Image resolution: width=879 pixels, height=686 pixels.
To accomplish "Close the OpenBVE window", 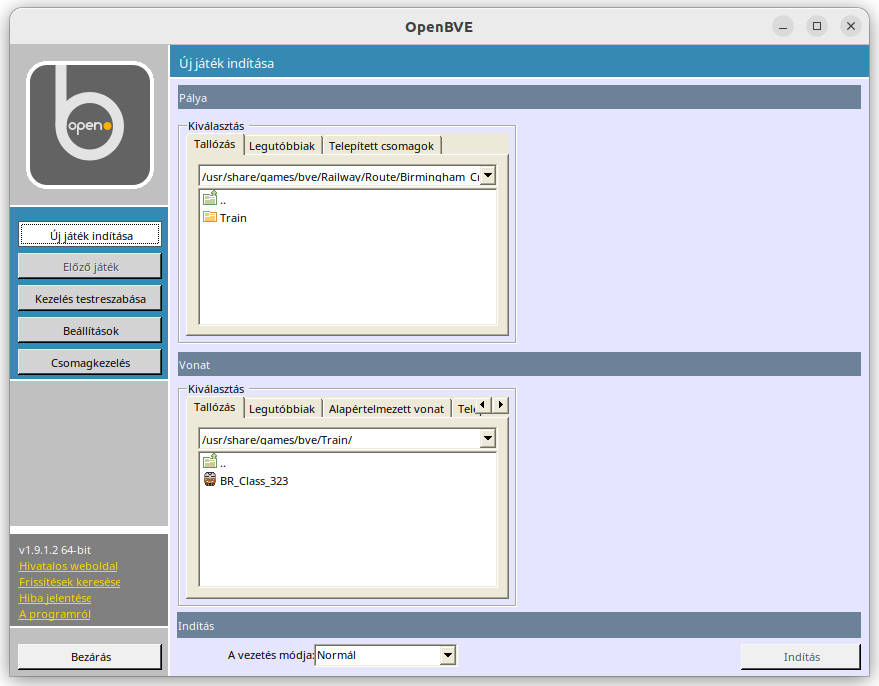I will pyautogui.click(x=850, y=26).
